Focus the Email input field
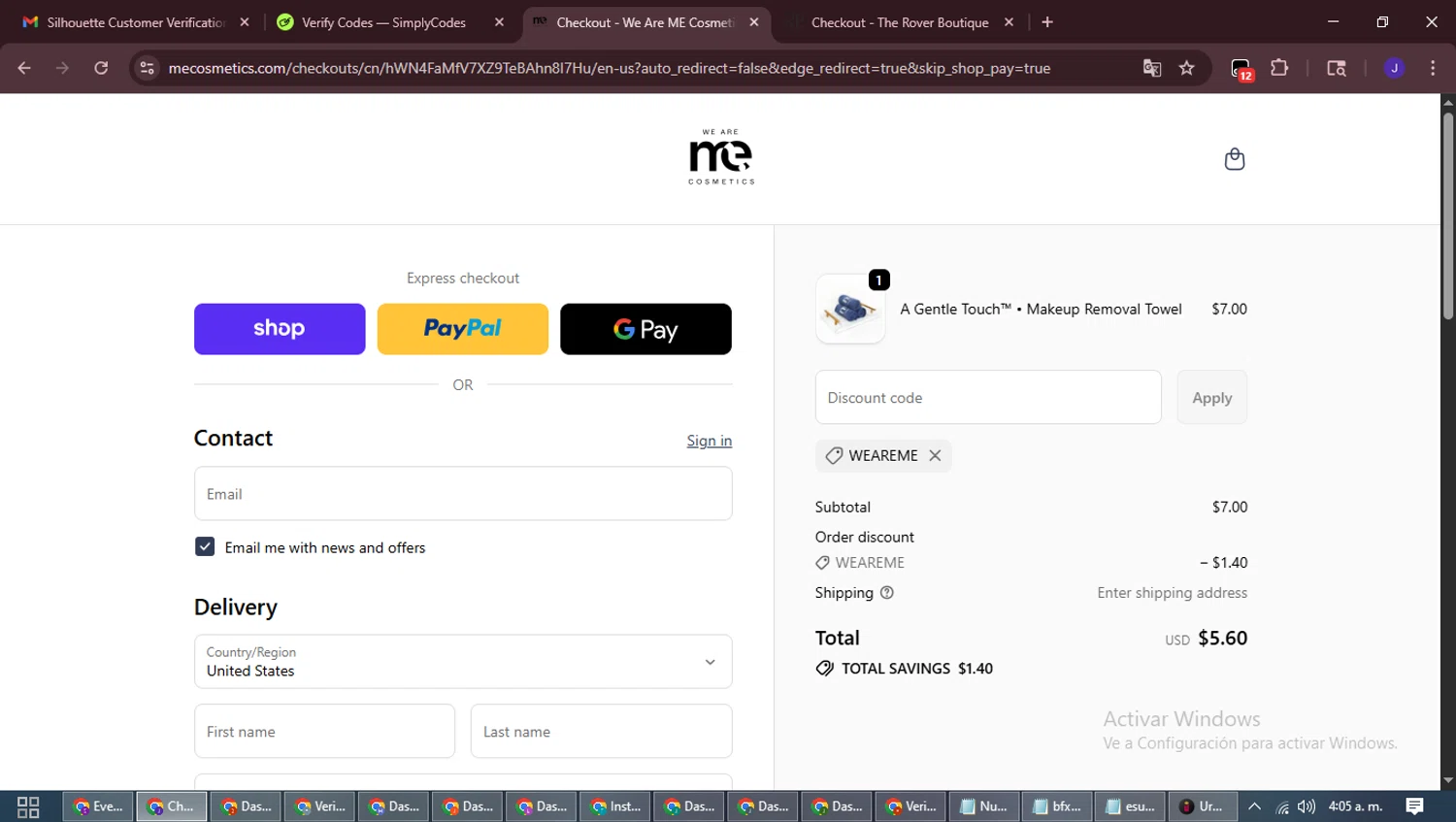The height and width of the screenshot is (822, 1456). [463, 494]
